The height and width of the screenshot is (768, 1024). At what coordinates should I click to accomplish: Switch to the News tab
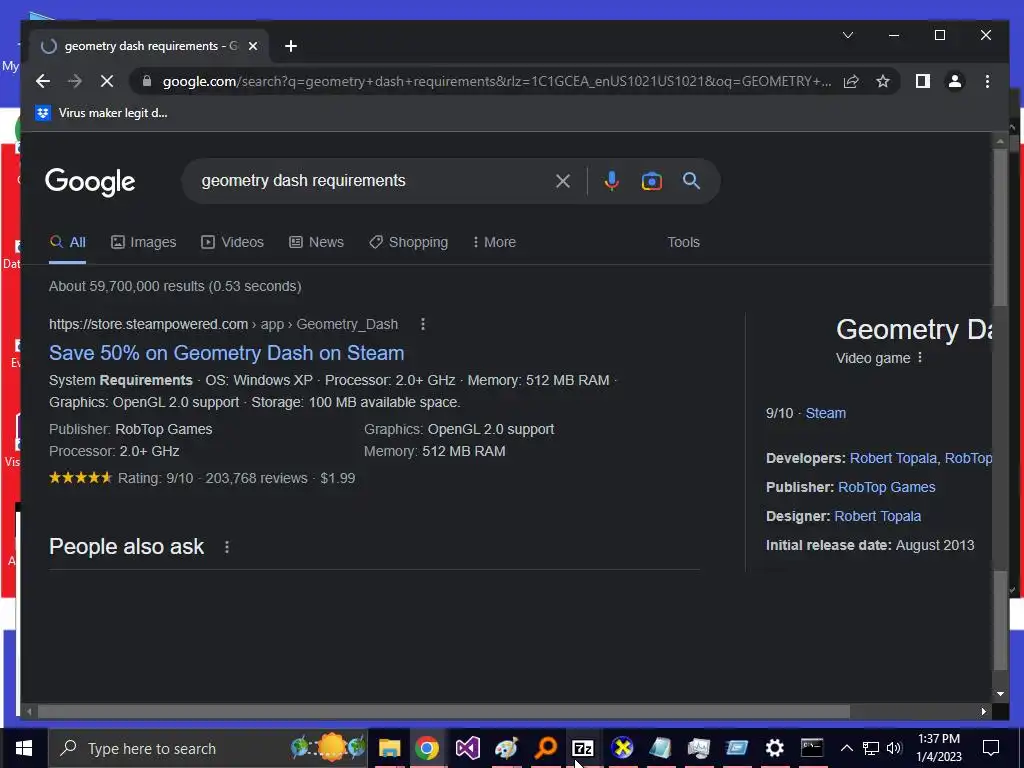point(317,242)
